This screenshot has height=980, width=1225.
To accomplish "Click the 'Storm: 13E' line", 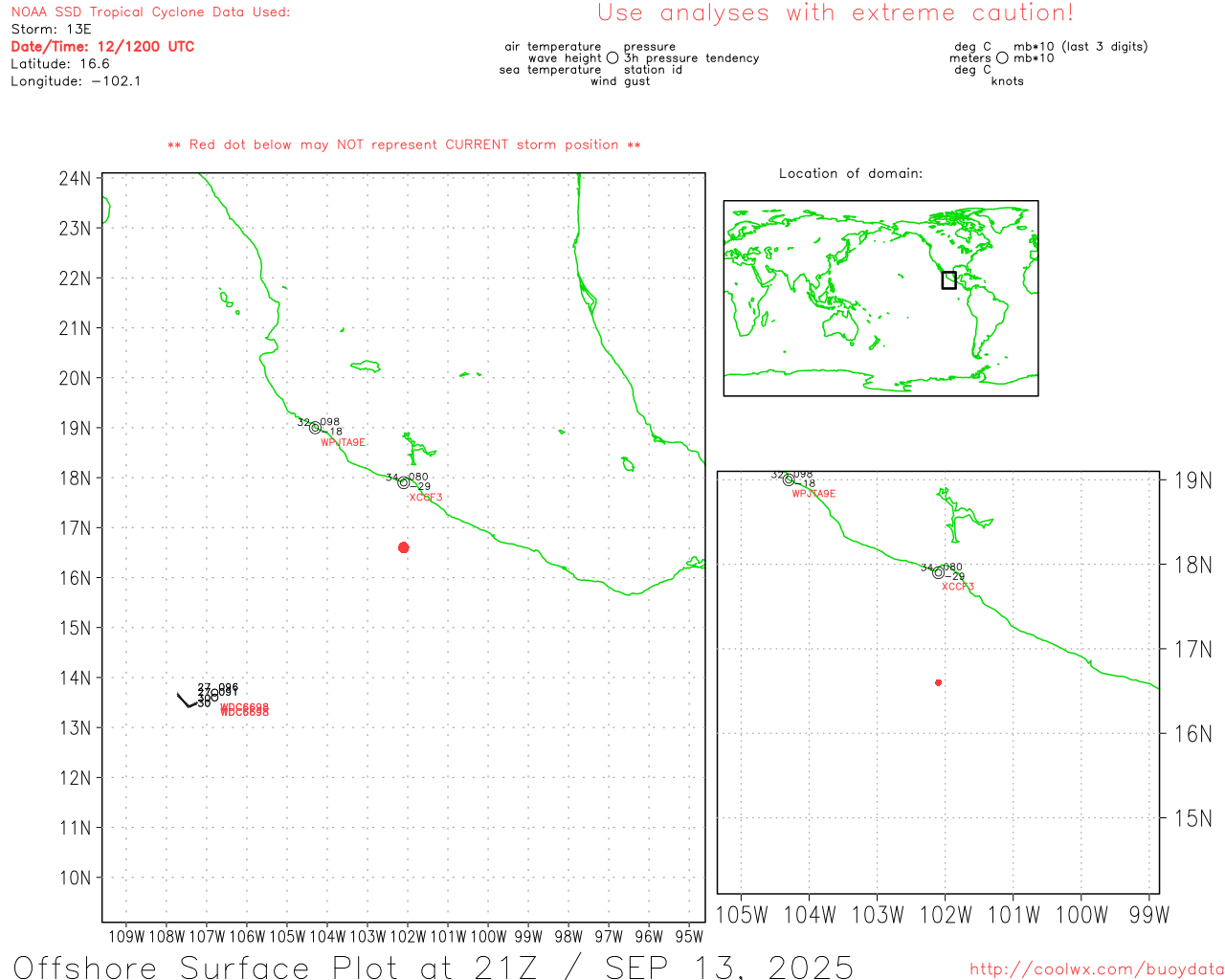I will click(x=51, y=30).
